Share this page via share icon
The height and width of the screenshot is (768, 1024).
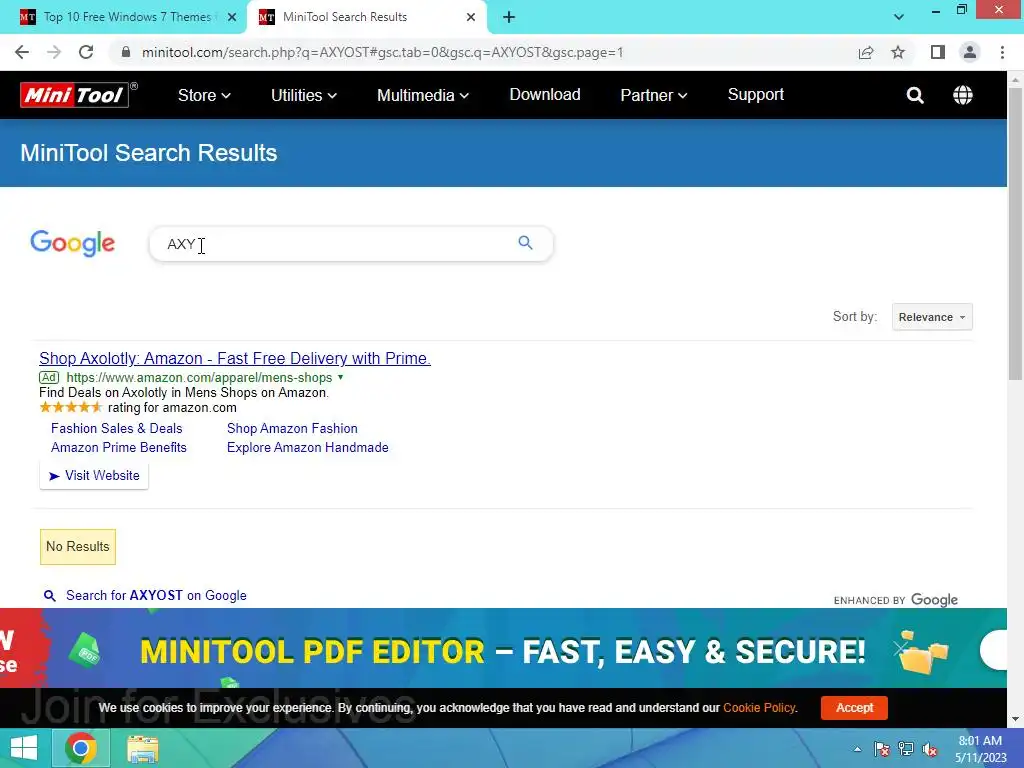pyautogui.click(x=866, y=52)
